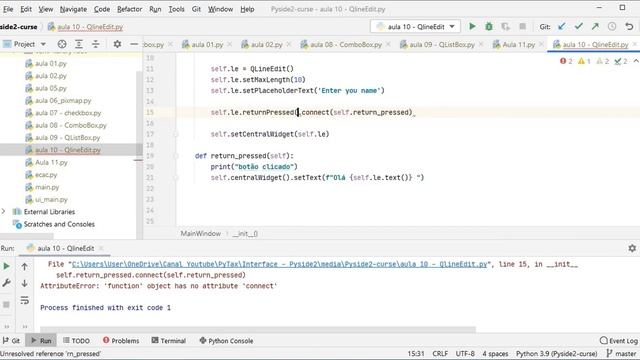Select opened file (locate target icon)
This screenshot has height=360, width=640.
[62, 44]
